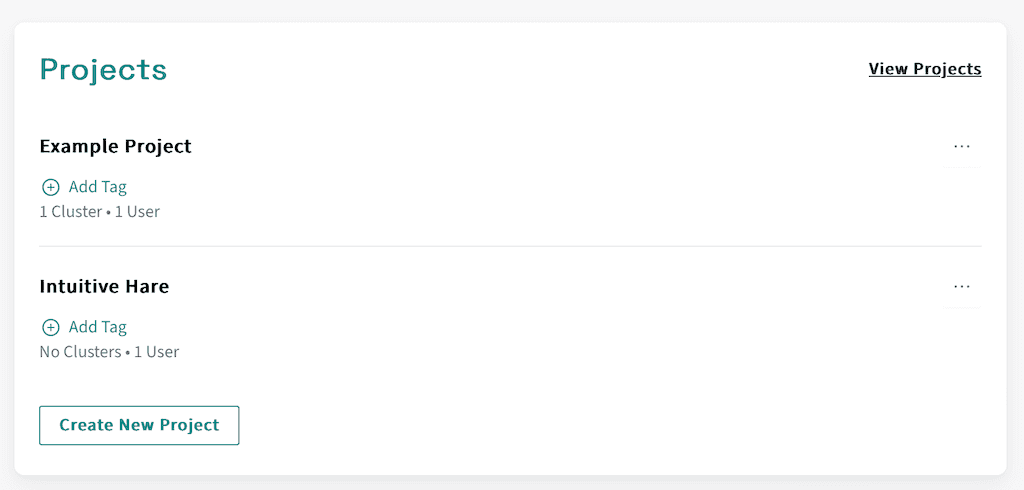Click the View Projects link
The width and height of the screenshot is (1024, 490).
pos(924,69)
